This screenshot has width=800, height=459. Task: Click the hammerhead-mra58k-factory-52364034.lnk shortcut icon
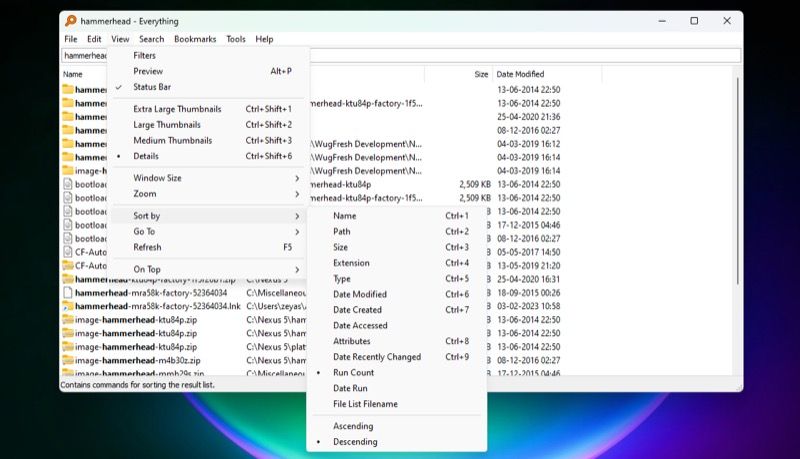[67, 306]
